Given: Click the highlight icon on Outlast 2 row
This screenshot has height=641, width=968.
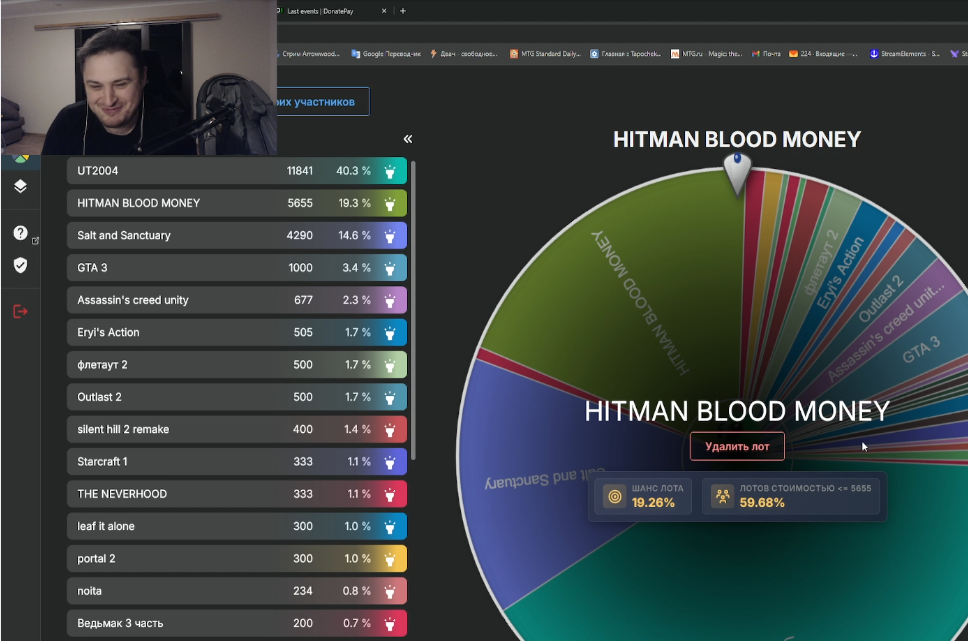Looking at the screenshot, I should coord(390,397).
